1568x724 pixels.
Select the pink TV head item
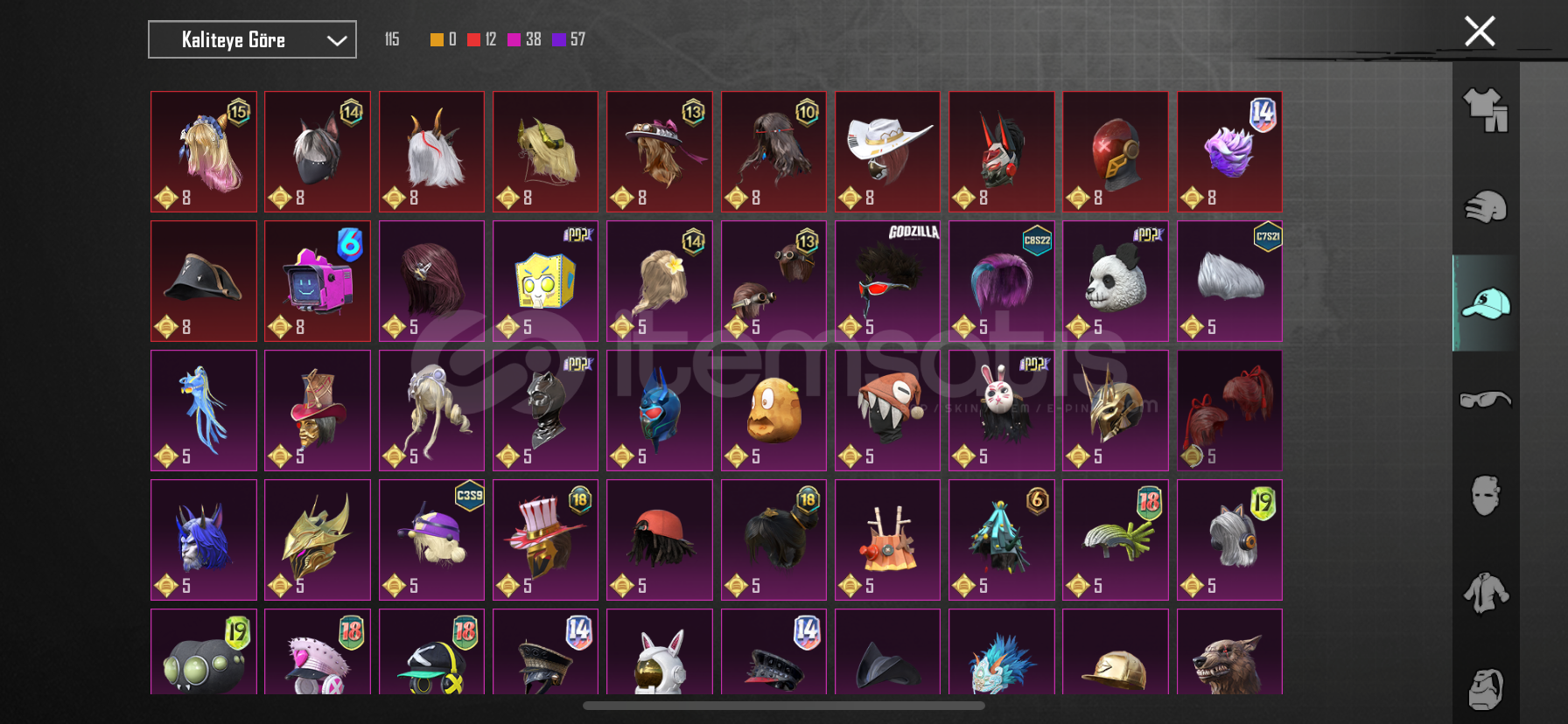coord(318,281)
